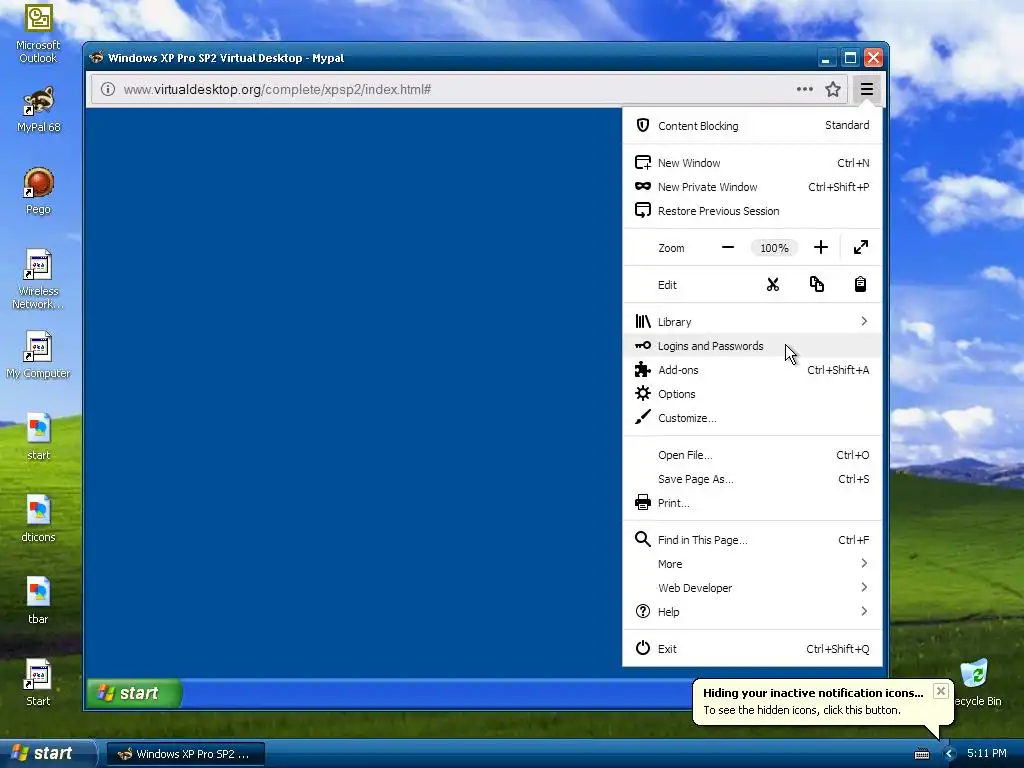Expand the More submenu arrow

864,564
